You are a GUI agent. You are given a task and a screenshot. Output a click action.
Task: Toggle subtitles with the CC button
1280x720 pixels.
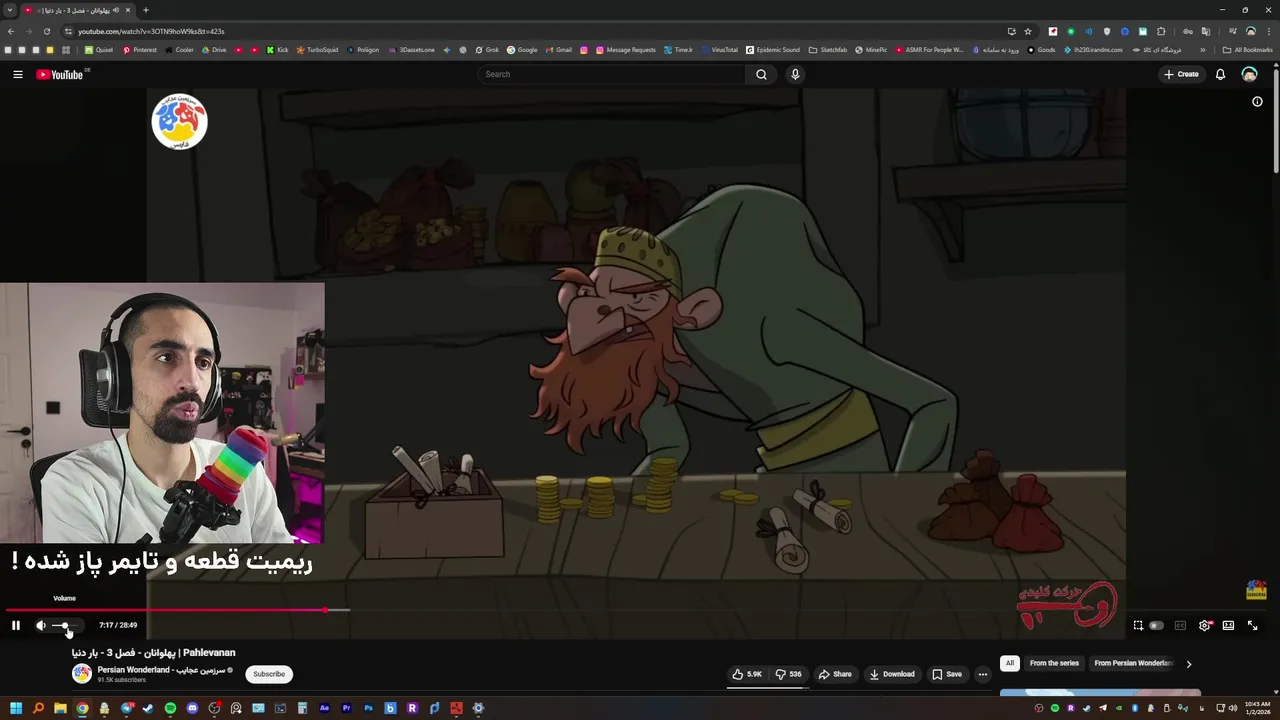[x=1180, y=625]
